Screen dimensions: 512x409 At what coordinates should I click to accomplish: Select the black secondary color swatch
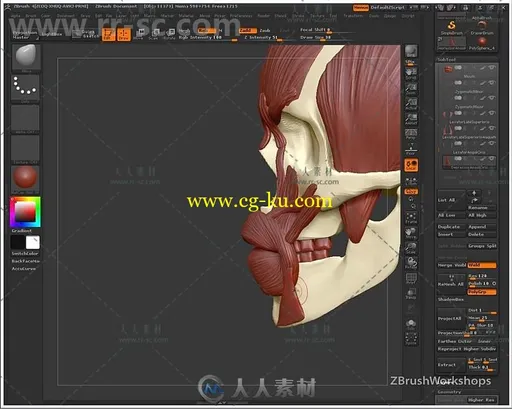[x=18, y=243]
